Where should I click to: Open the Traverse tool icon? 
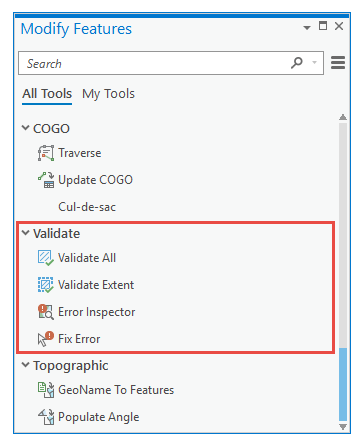point(46,153)
